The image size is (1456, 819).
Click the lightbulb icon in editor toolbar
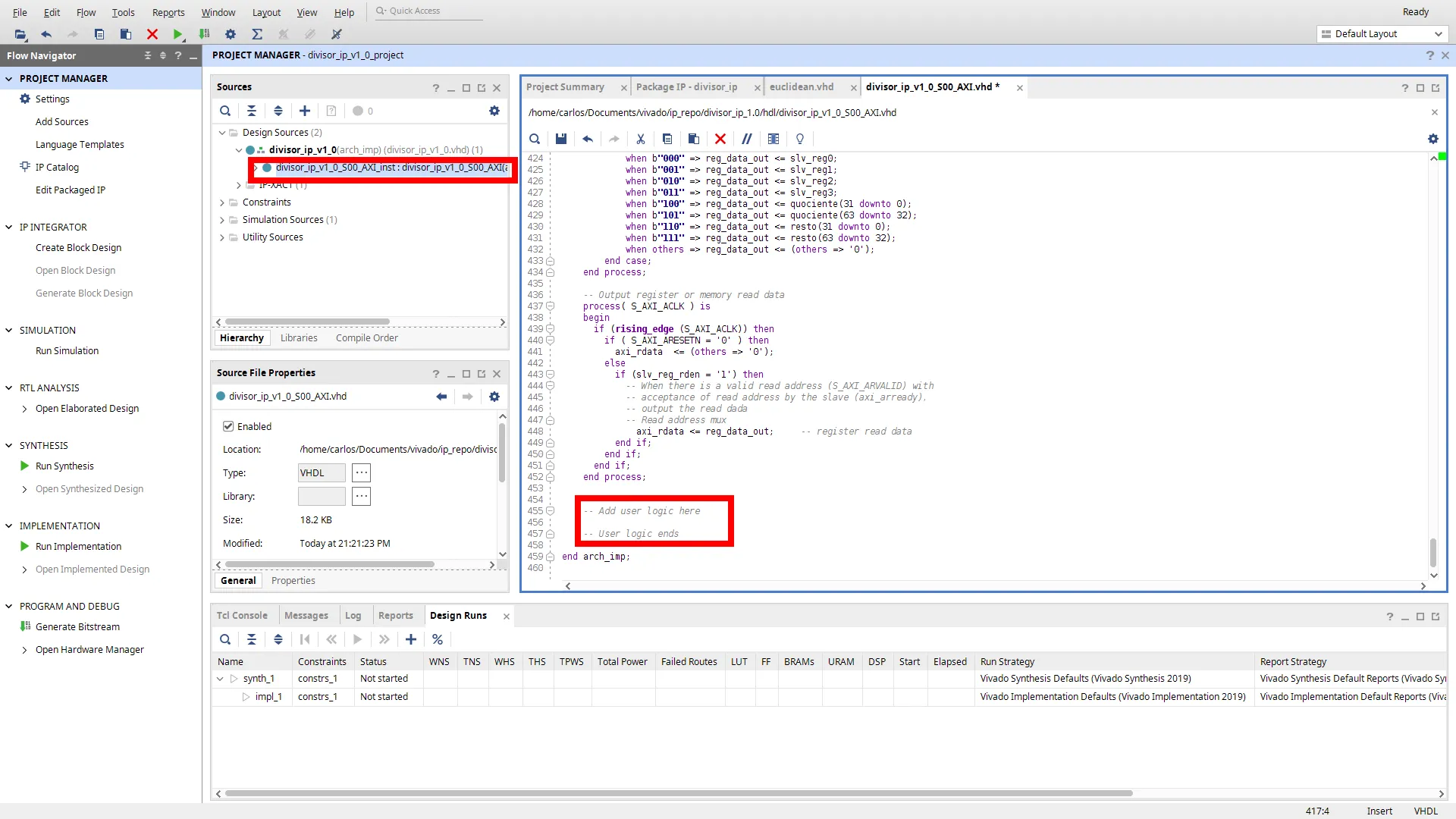(x=800, y=139)
